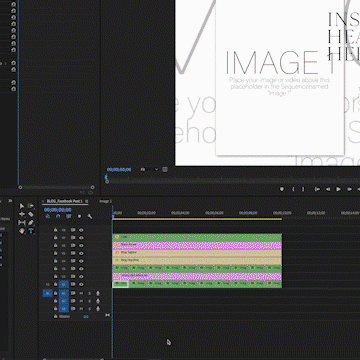Image resolution: width=360 pixels, height=360 pixels.
Task: Click the icon right of Fit dropdown
Action: (x=165, y=169)
